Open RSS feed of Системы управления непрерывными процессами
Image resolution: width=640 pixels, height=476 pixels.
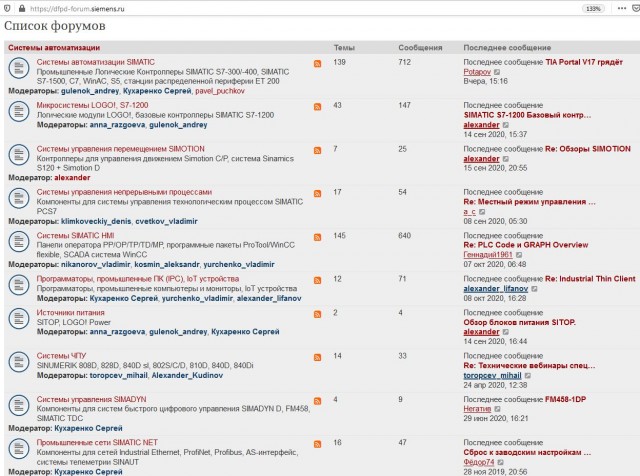click(317, 194)
